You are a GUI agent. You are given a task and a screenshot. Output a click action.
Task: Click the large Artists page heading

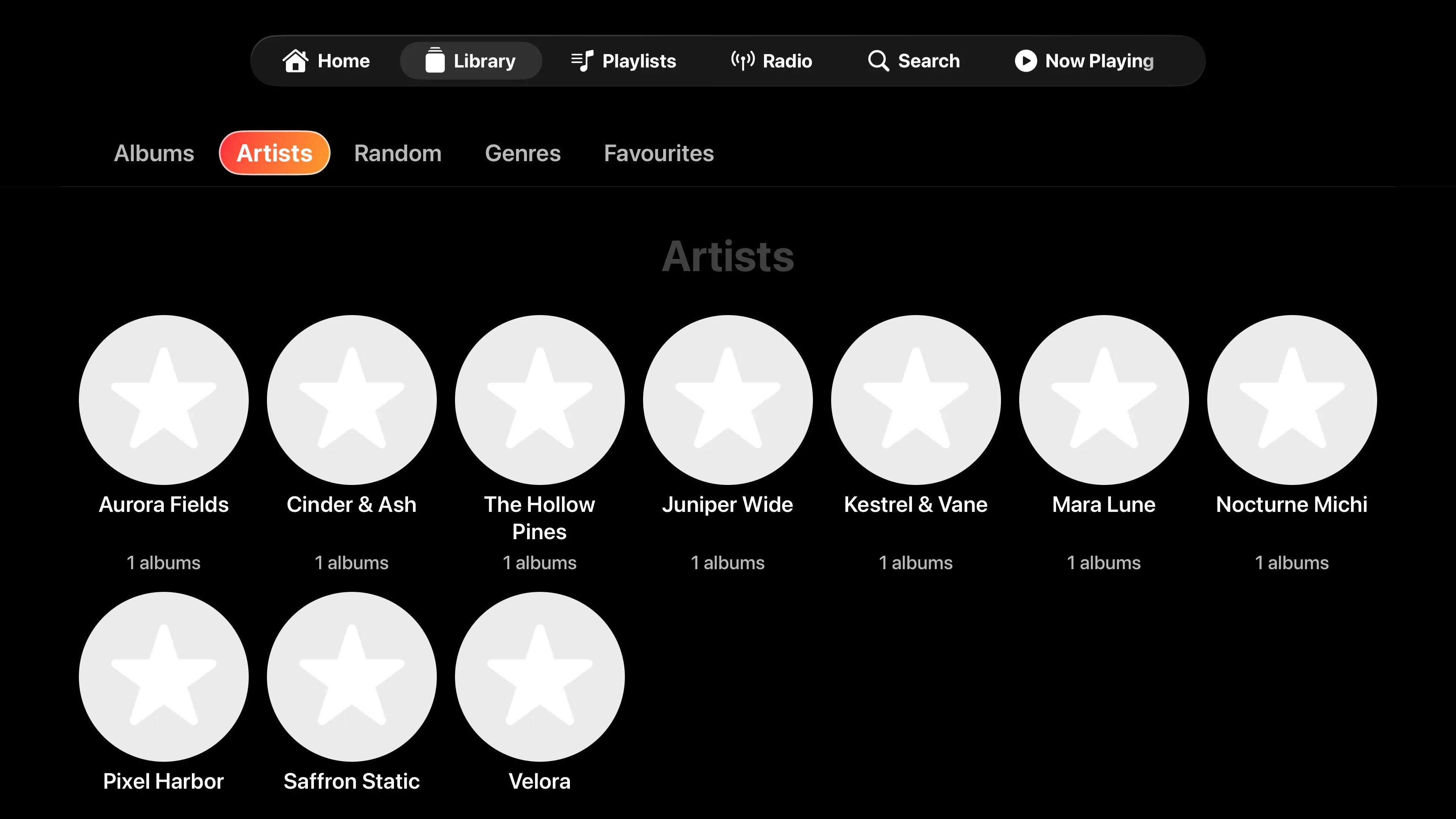tap(728, 256)
